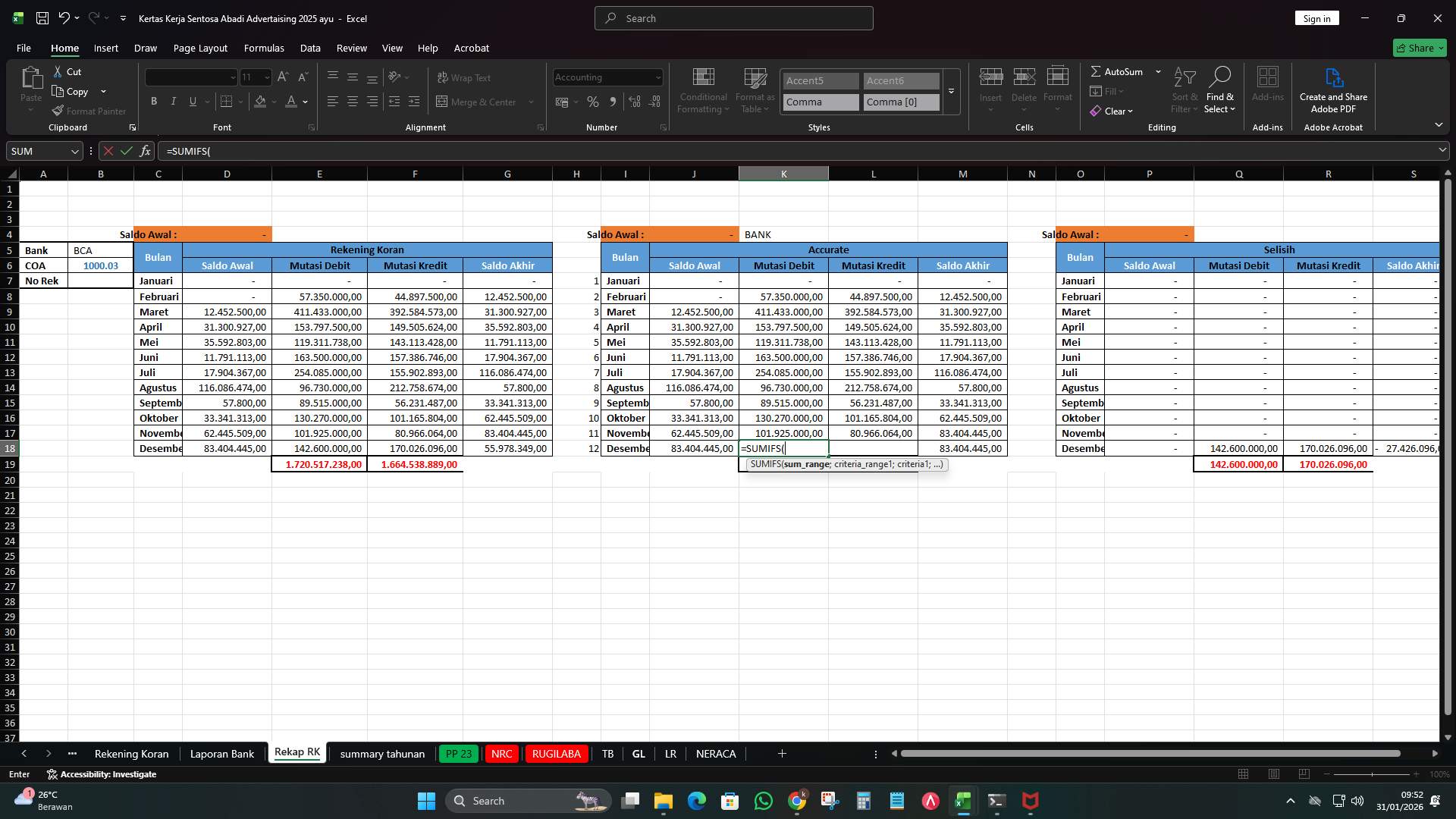1456x819 pixels.
Task: Toggle italic formatting
Action: coord(173,101)
